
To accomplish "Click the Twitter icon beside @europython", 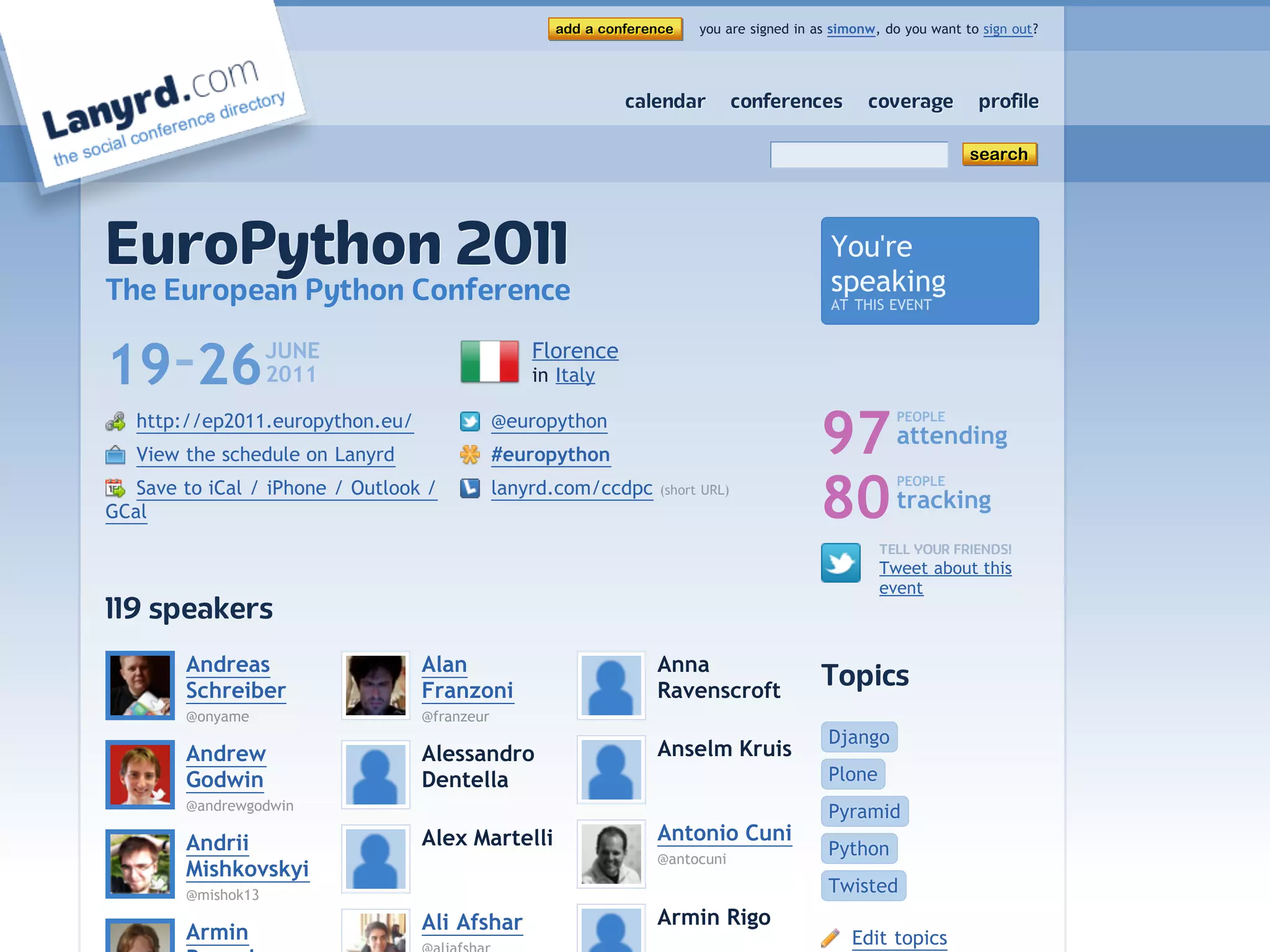I will point(470,422).
